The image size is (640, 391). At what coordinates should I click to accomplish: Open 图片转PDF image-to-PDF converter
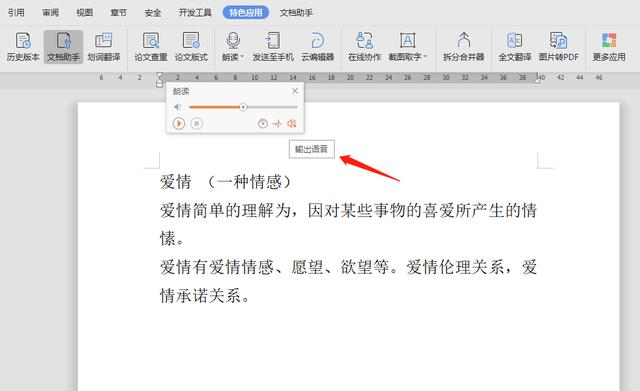click(558, 47)
